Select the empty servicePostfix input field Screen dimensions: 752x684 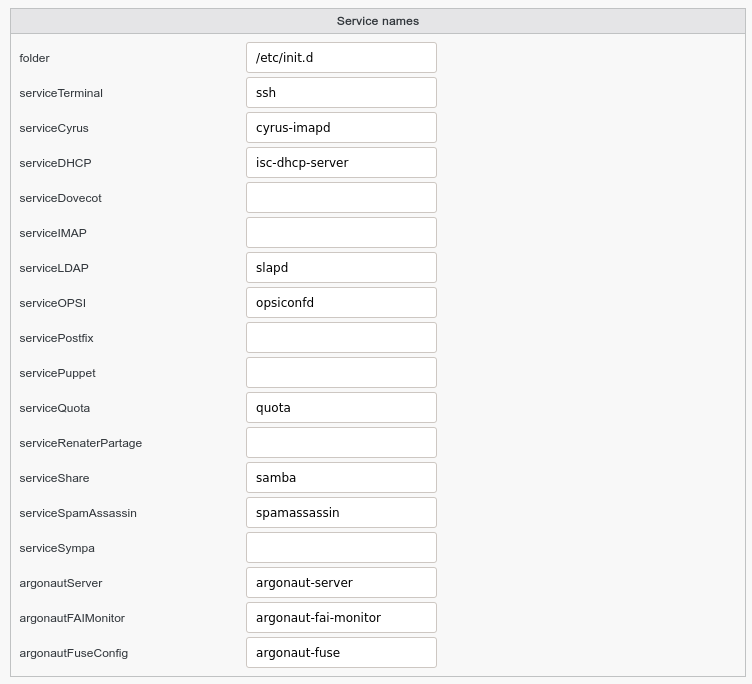(x=341, y=338)
